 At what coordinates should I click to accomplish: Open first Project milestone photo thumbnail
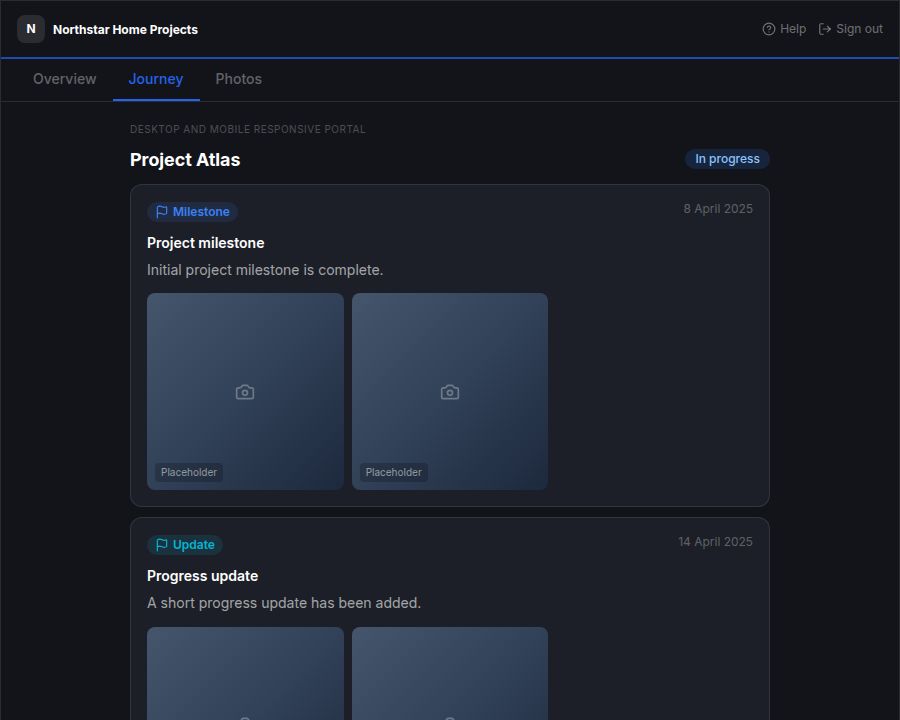click(245, 392)
